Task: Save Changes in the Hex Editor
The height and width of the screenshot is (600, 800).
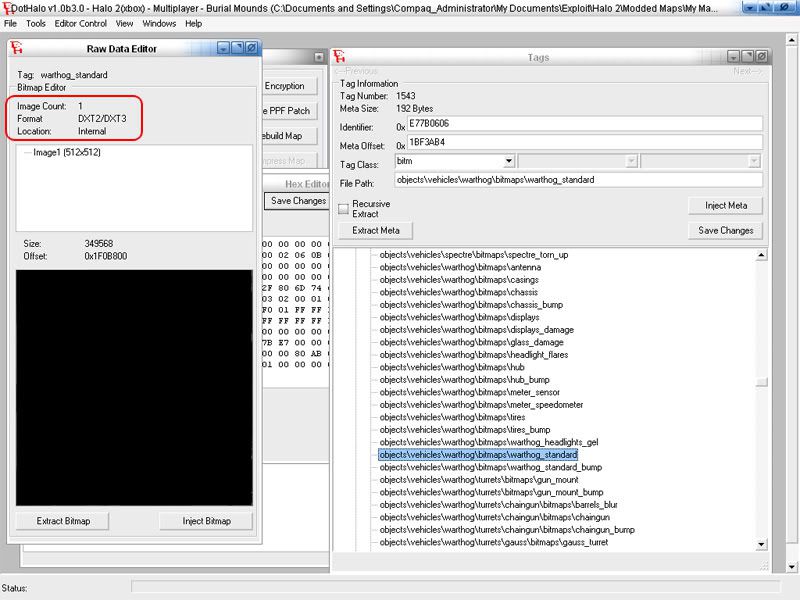Action: pos(298,201)
